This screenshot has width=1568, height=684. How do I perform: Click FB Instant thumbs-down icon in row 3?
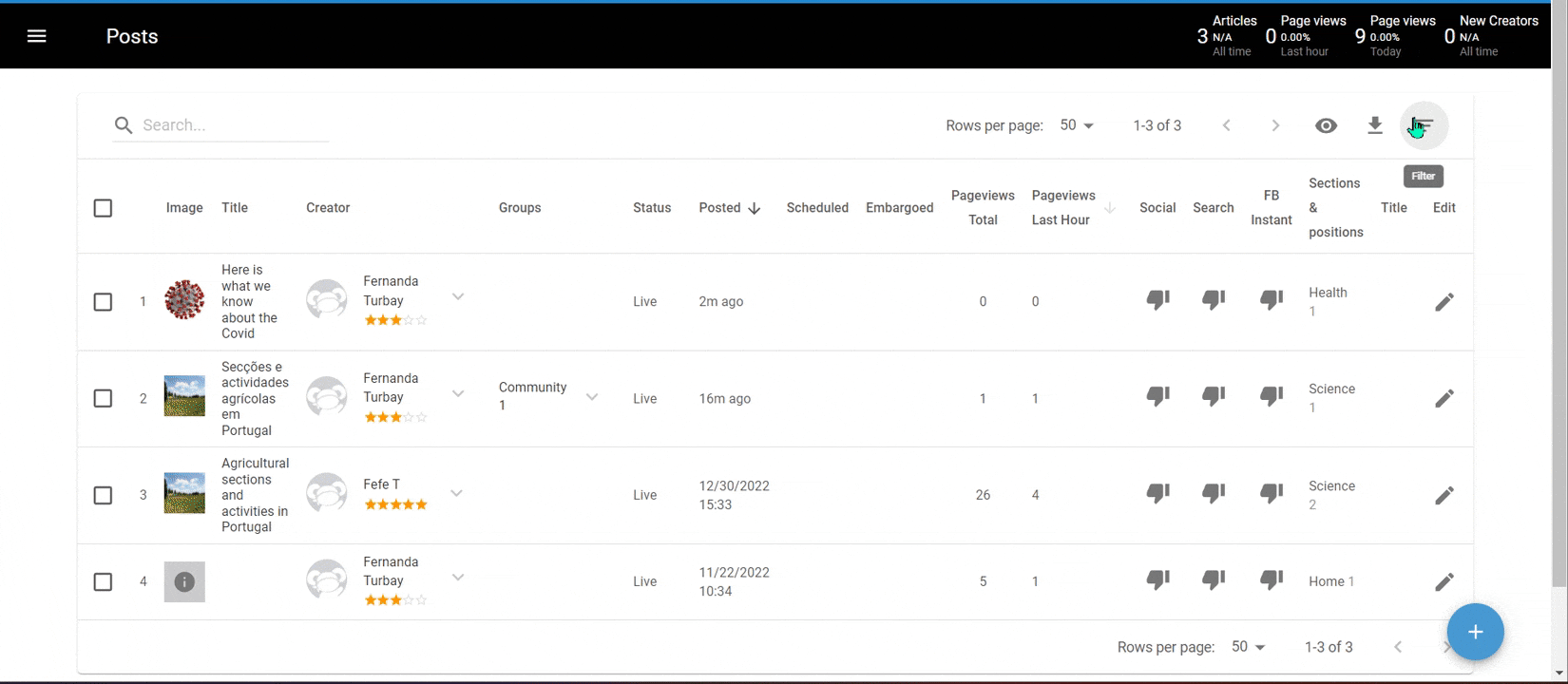click(x=1271, y=493)
